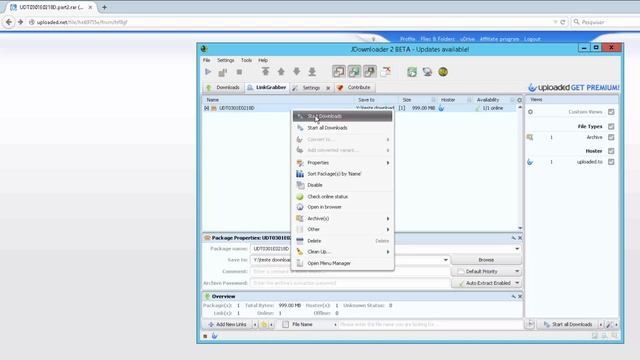
Task: Open the Save to path dropdown arrow
Action: [x=445, y=260]
